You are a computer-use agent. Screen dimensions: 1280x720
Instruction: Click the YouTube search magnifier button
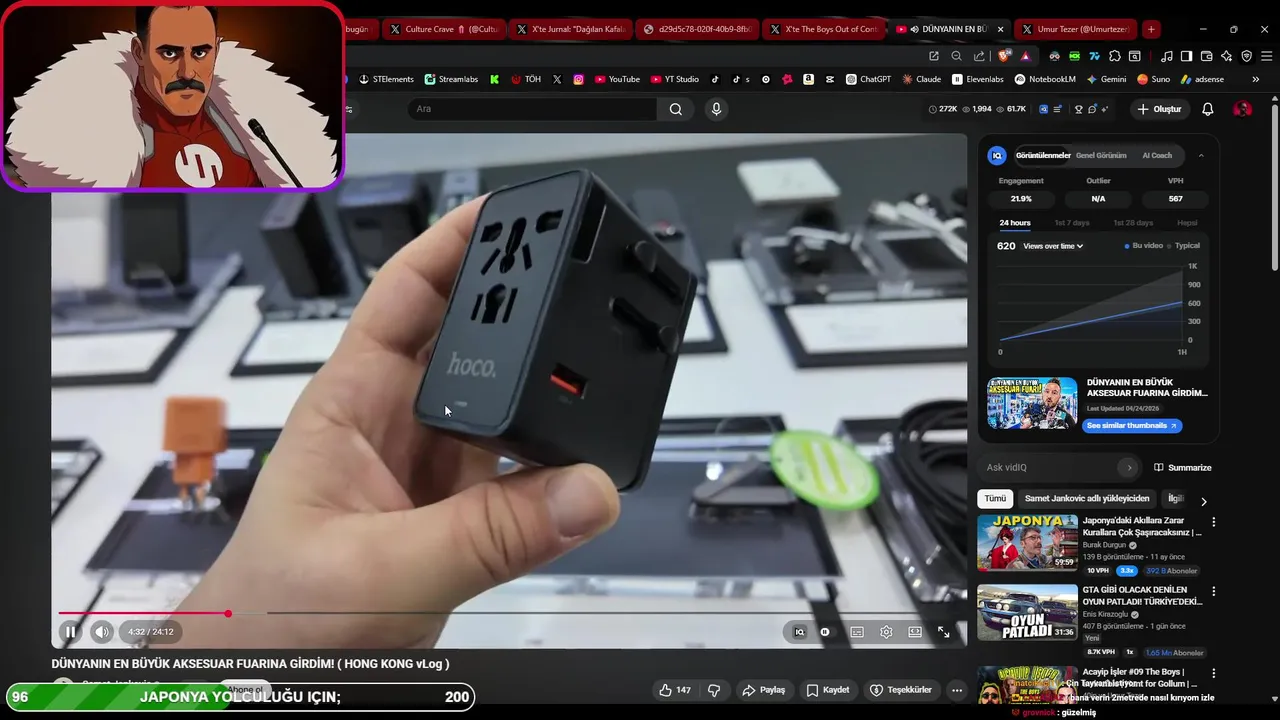(x=676, y=109)
